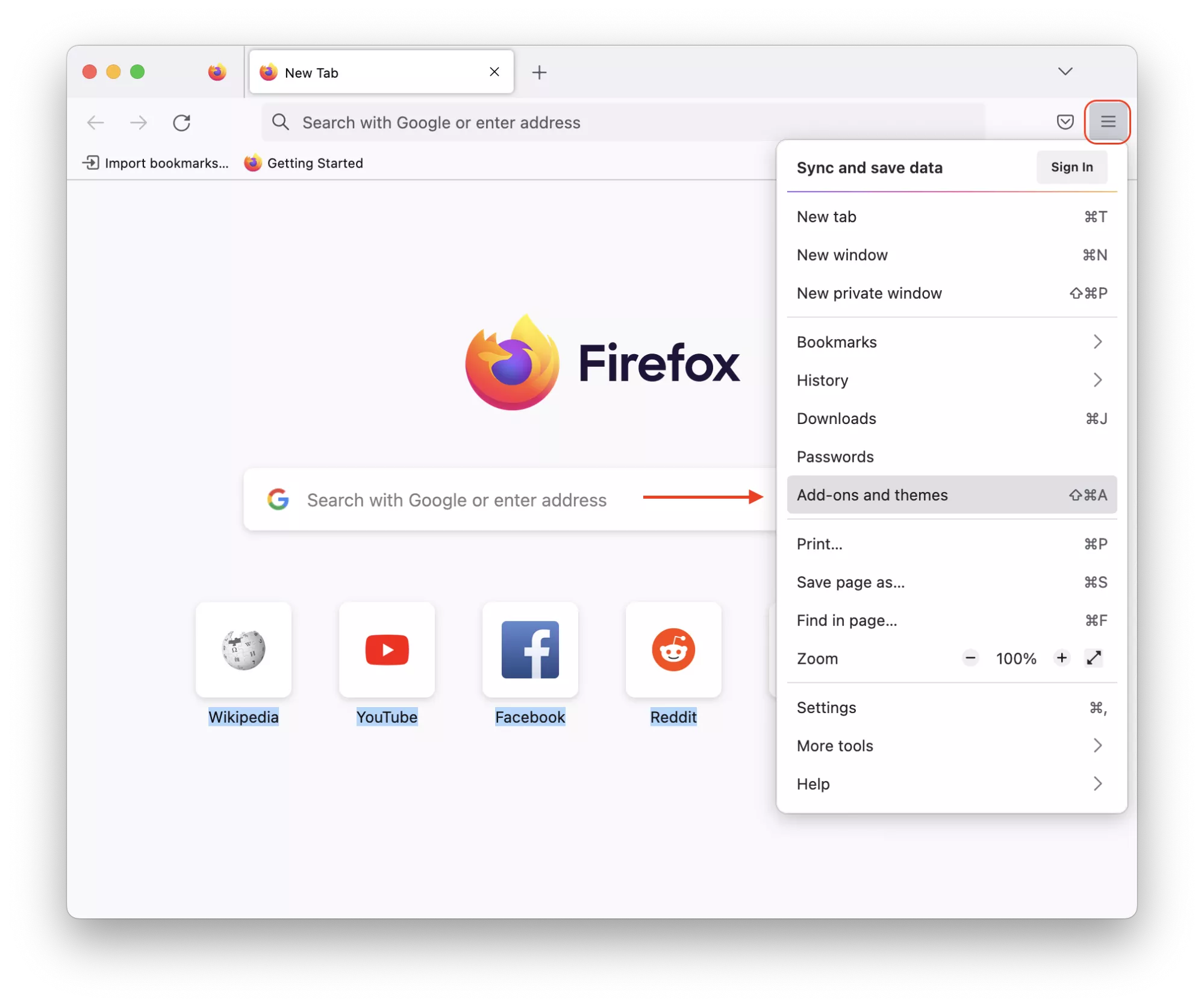Expand the More tools submenu
Viewport: 1204px width, 1007px height.
point(951,746)
